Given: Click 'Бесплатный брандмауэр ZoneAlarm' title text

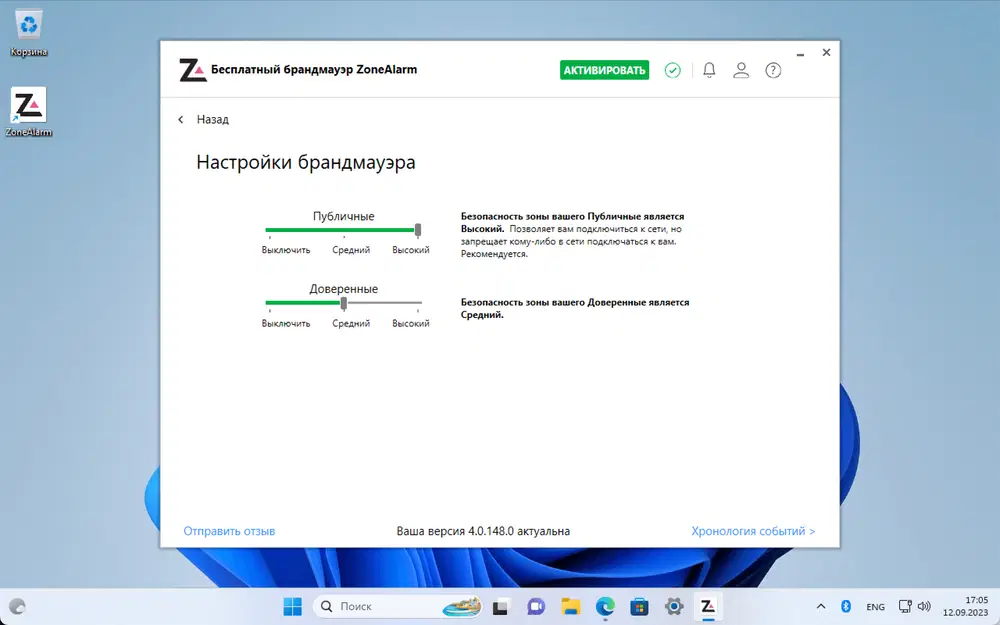Looking at the screenshot, I should click(x=314, y=70).
